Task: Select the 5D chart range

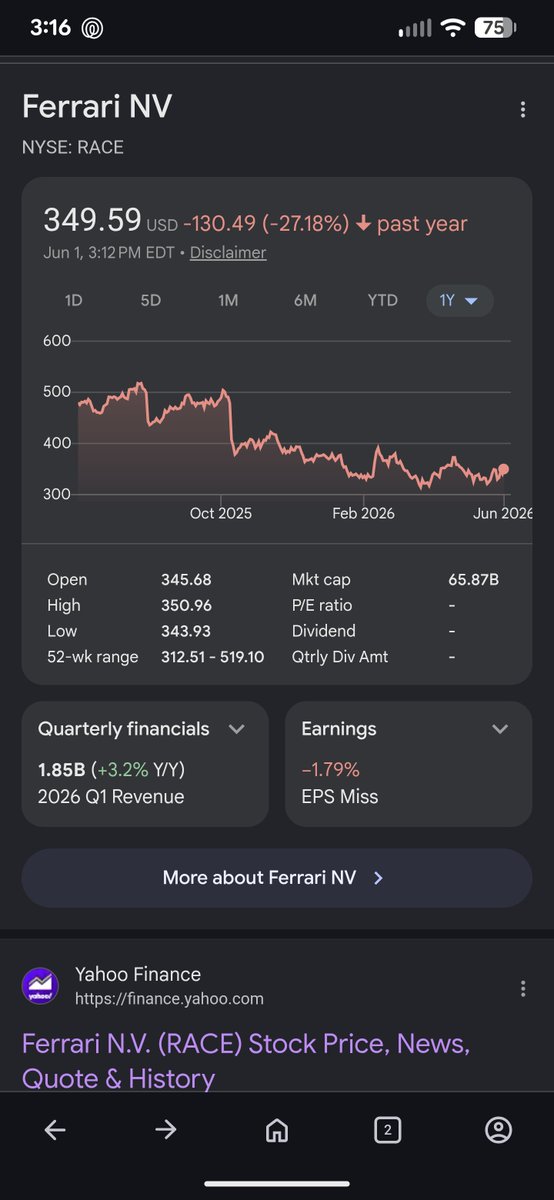Action: coord(150,300)
